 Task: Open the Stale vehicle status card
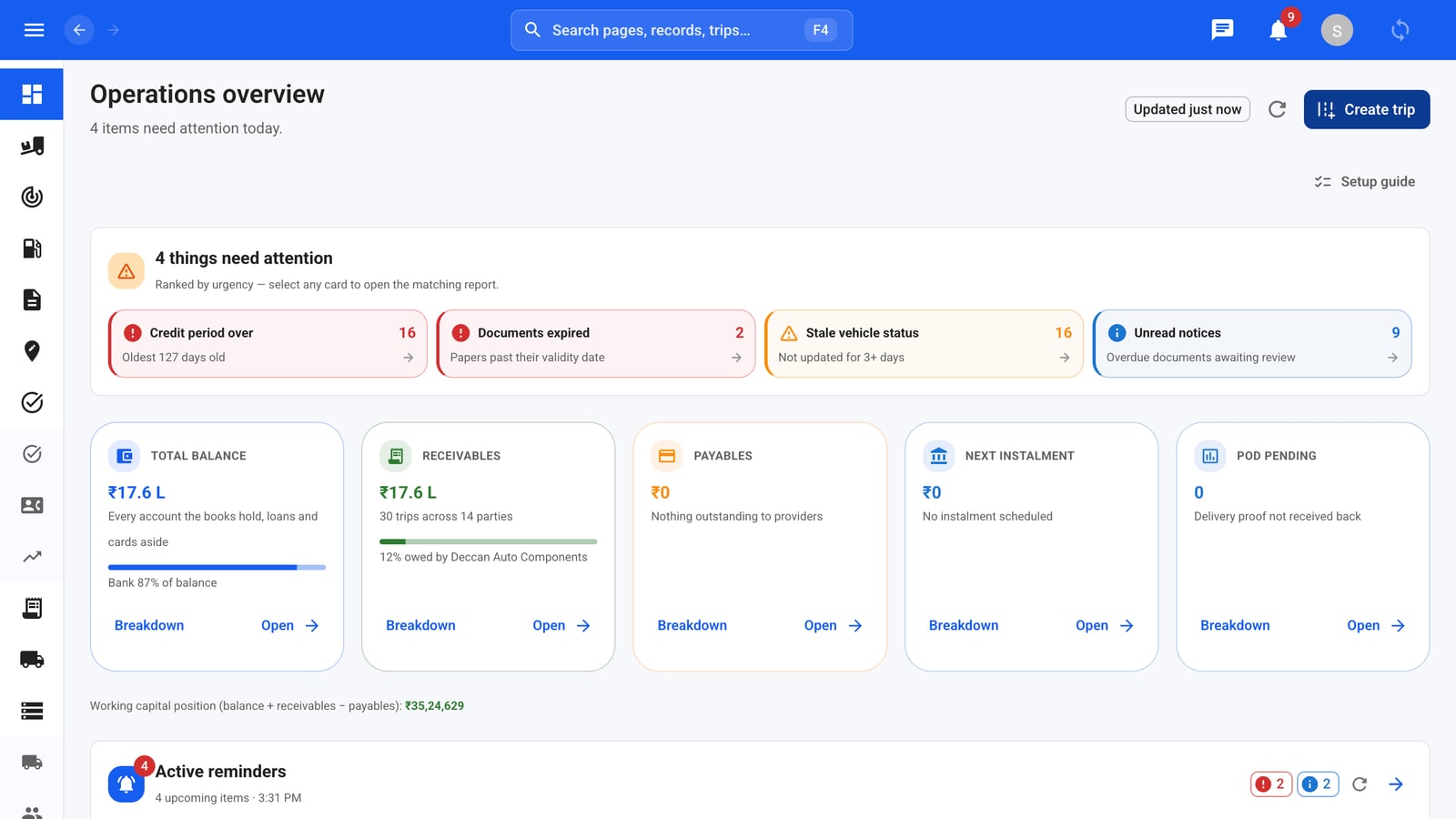point(924,344)
